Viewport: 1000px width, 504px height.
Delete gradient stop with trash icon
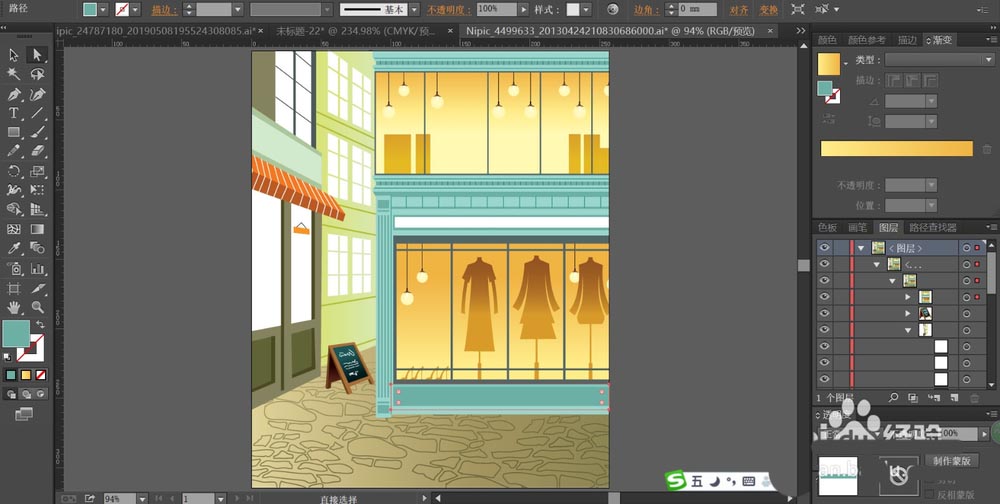(x=987, y=149)
